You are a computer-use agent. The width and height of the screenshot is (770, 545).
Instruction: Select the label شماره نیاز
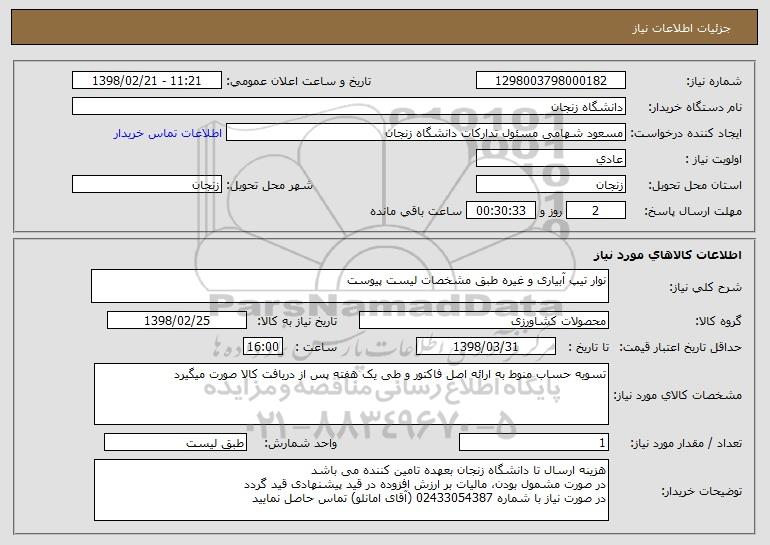[714, 81]
